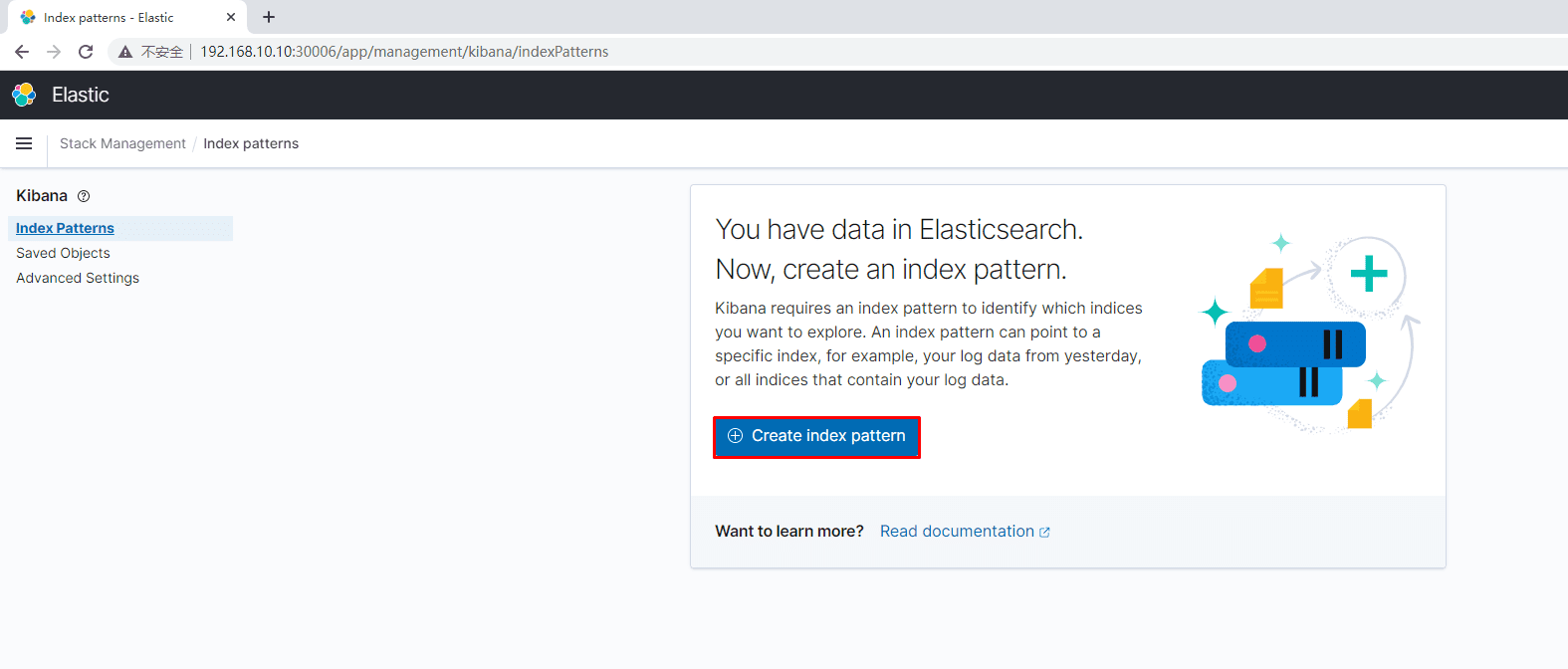Image resolution: width=1568 pixels, height=669 pixels.
Task: Select the Index patterns - Elastic tab
Action: (127, 17)
